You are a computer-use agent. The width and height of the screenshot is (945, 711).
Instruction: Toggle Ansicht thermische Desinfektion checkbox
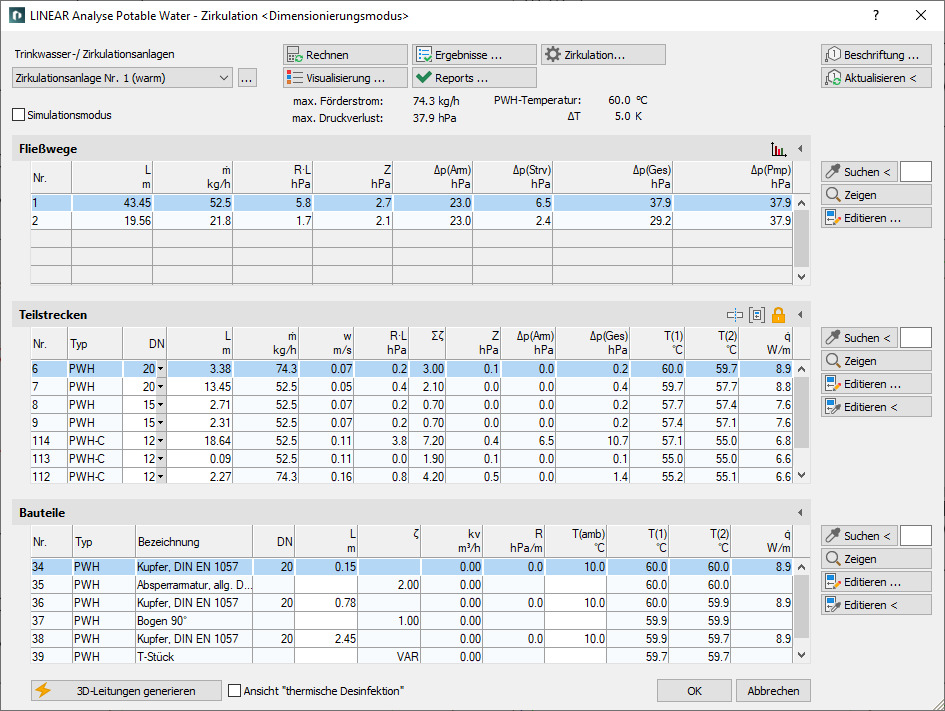[234, 691]
